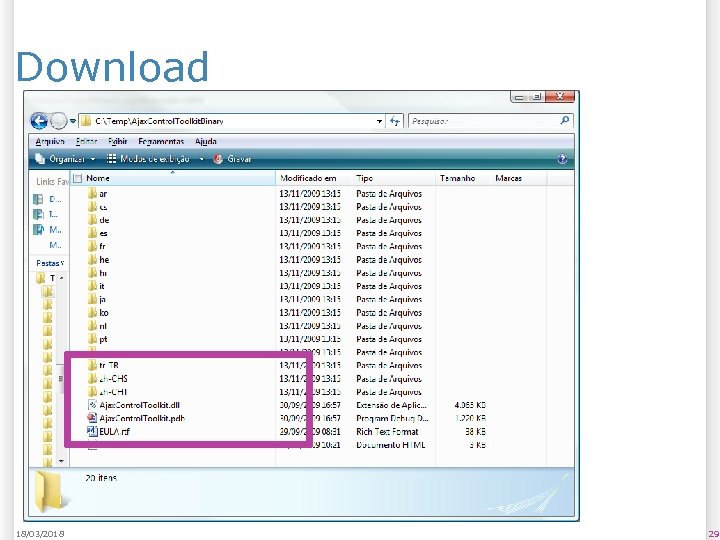This screenshot has width=720, height=540.
Task: Open the Arquivo menu
Action: pos(50,141)
